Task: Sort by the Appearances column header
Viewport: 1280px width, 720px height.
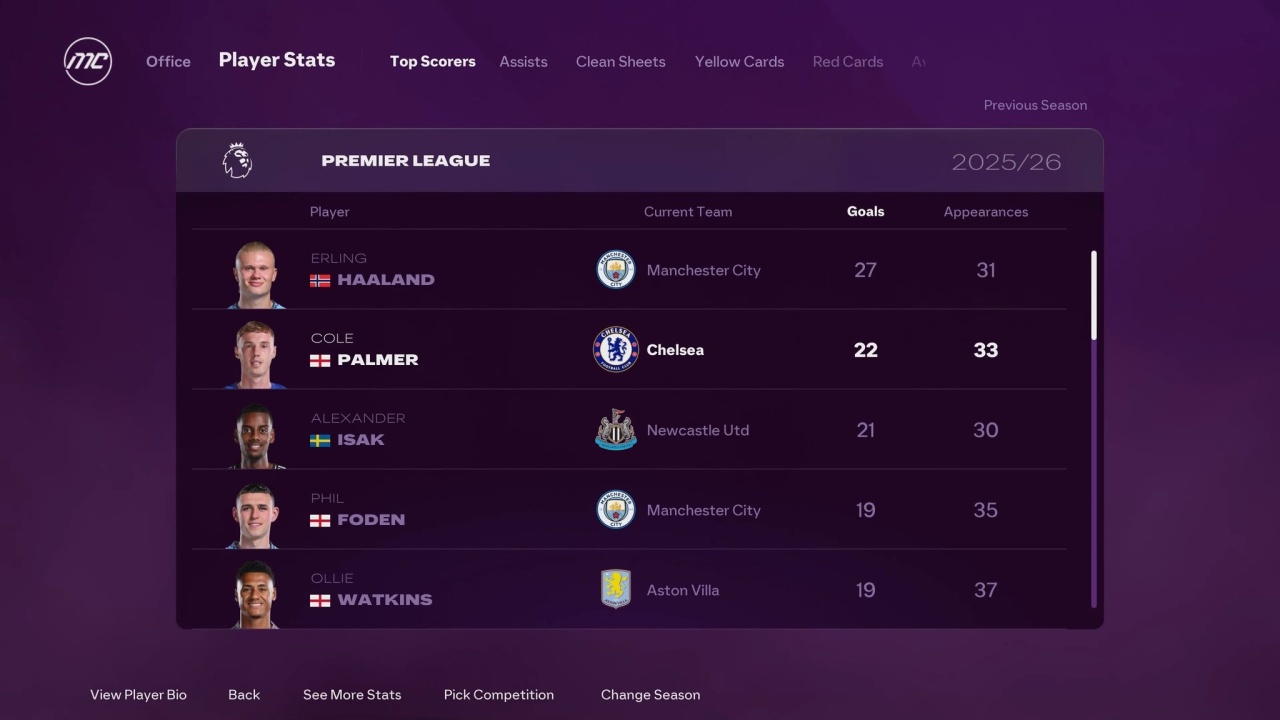Action: tap(985, 212)
